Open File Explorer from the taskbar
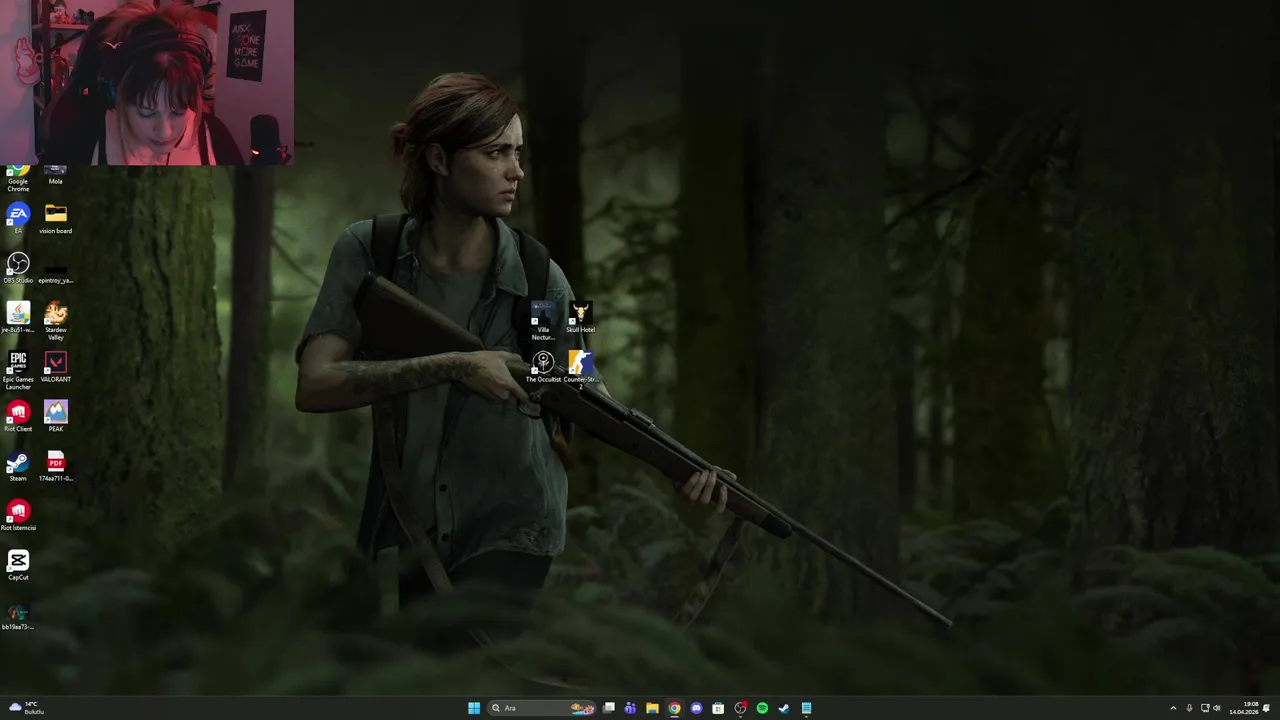The width and height of the screenshot is (1280, 720). (652, 708)
